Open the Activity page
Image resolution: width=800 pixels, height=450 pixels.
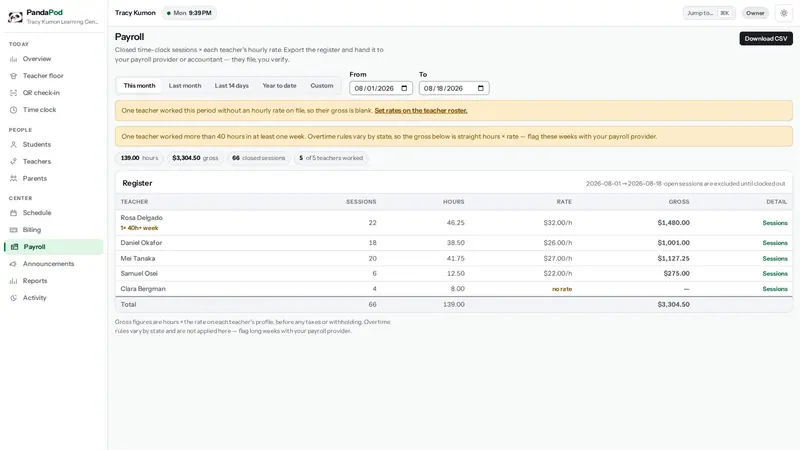(x=34, y=298)
